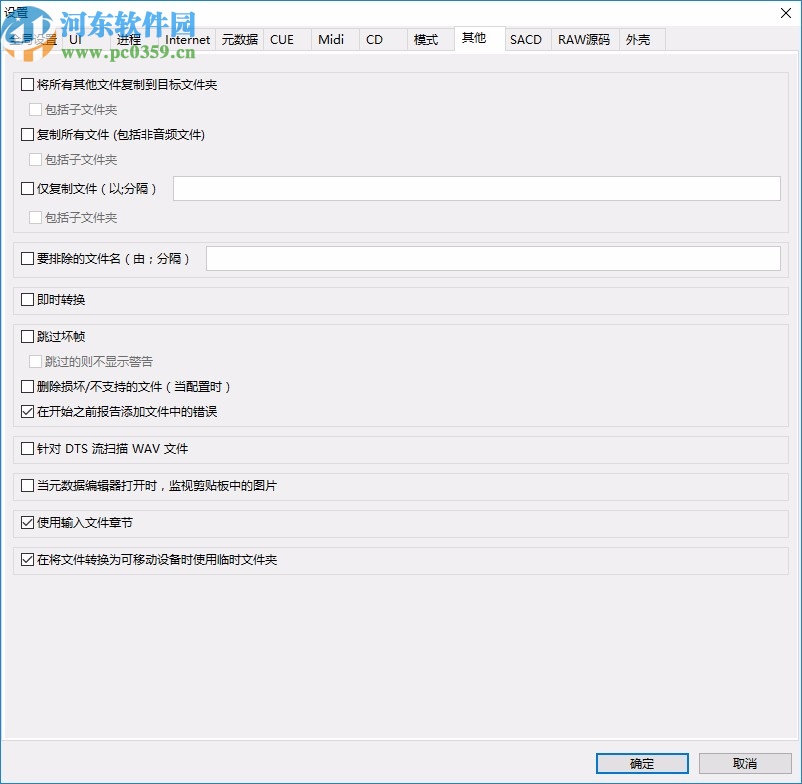Image resolution: width=802 pixels, height=784 pixels.
Task: Turn on 即时转换 instant conversion
Action: click(x=27, y=299)
